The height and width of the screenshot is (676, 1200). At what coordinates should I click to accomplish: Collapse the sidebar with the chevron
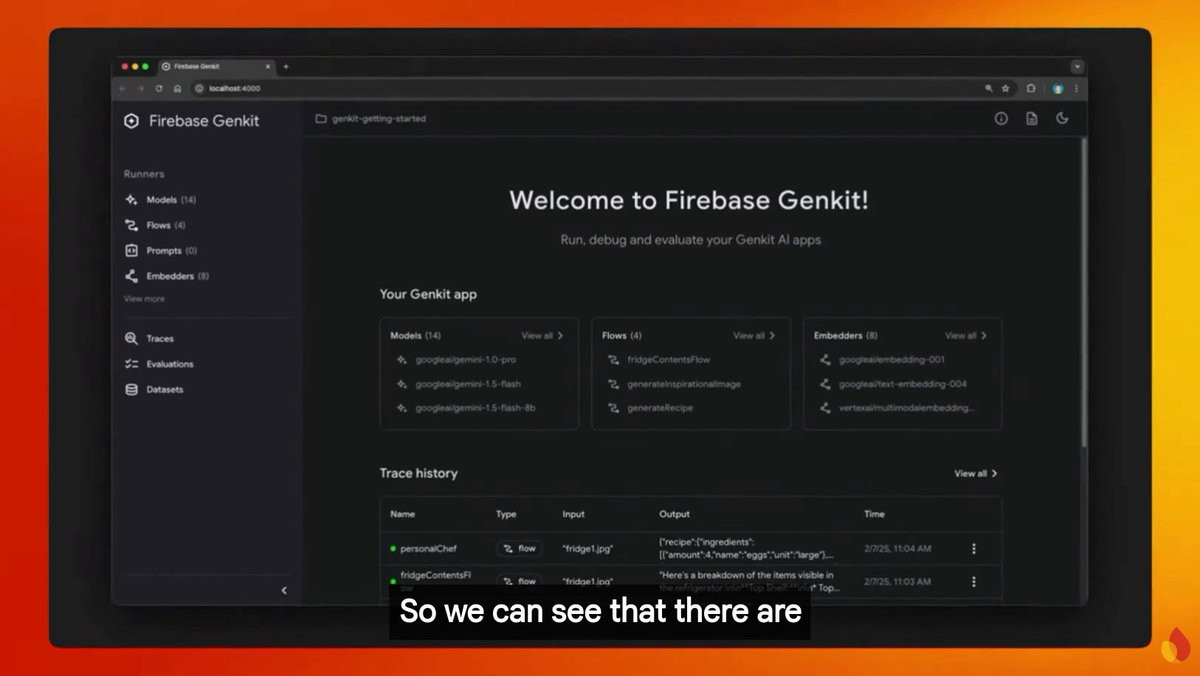283,590
